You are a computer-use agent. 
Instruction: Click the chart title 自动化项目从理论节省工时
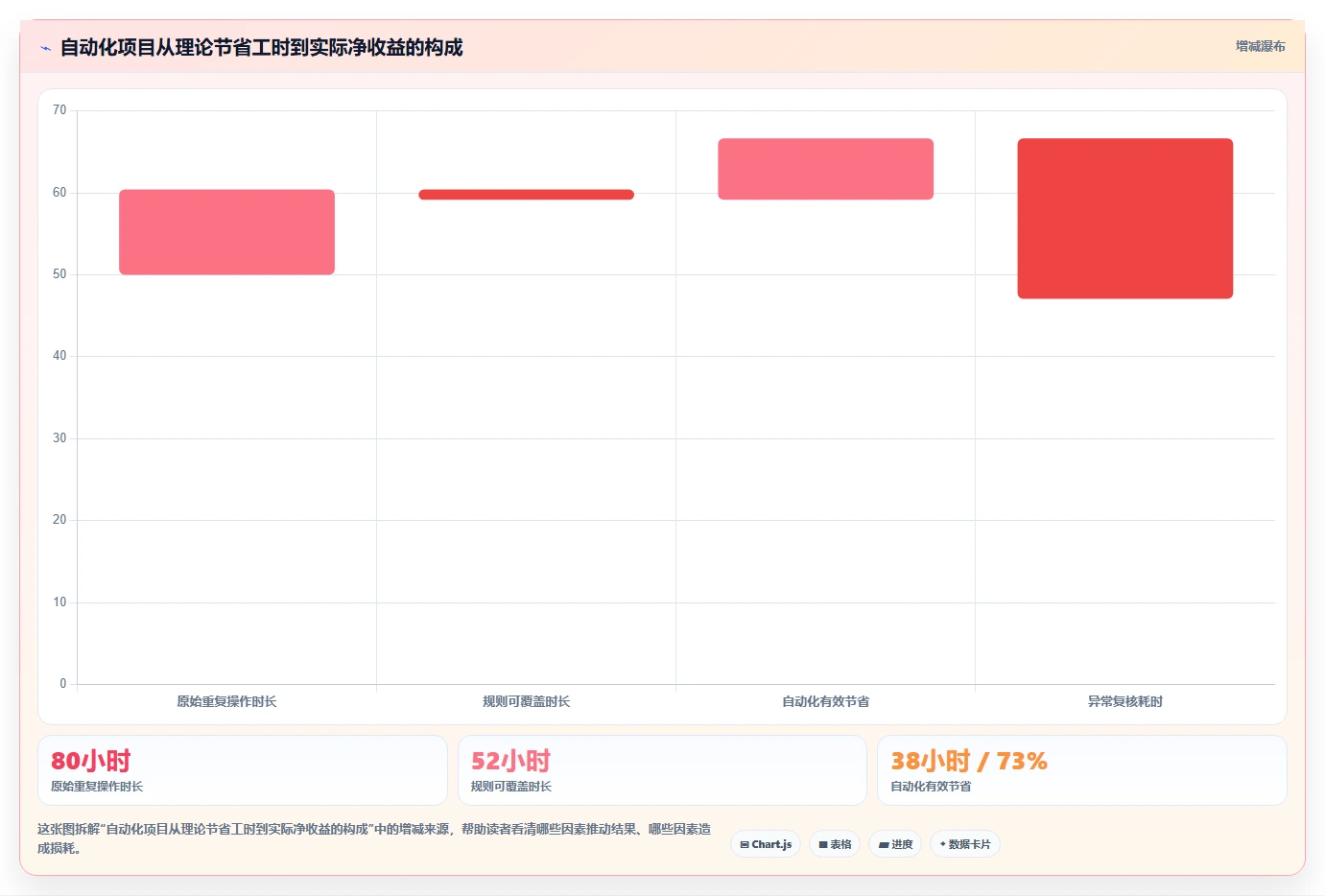(x=261, y=47)
